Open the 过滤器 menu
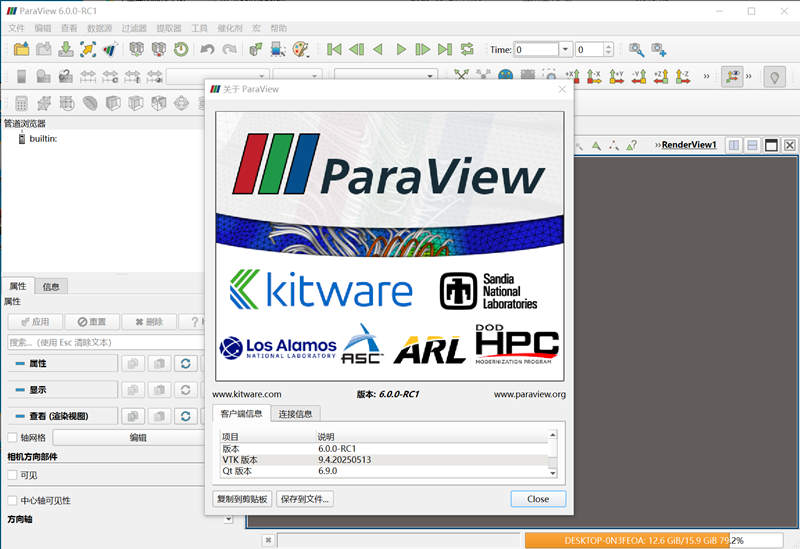The width and height of the screenshot is (800, 549). [134, 28]
